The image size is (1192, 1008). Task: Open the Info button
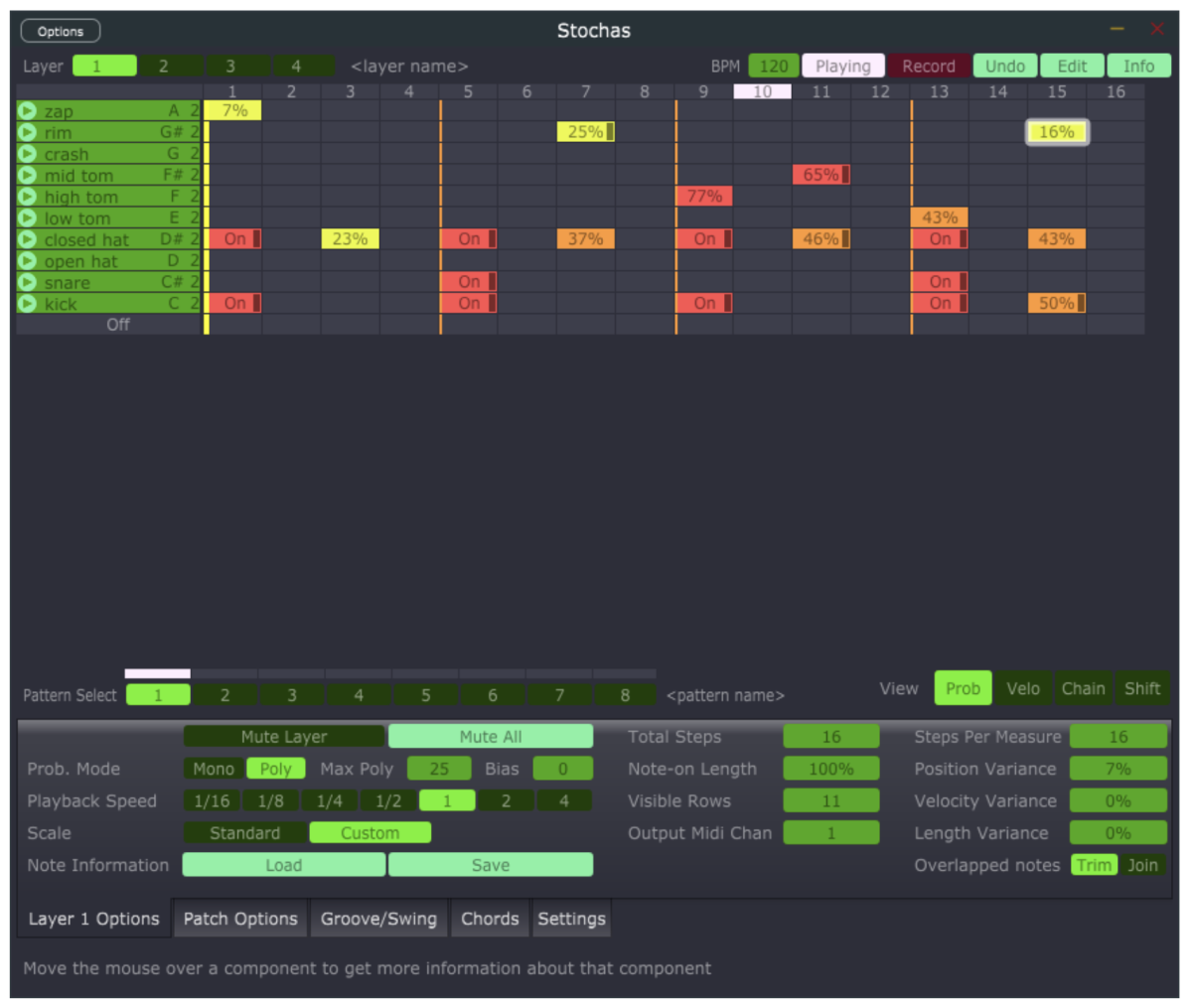pyautogui.click(x=1139, y=67)
